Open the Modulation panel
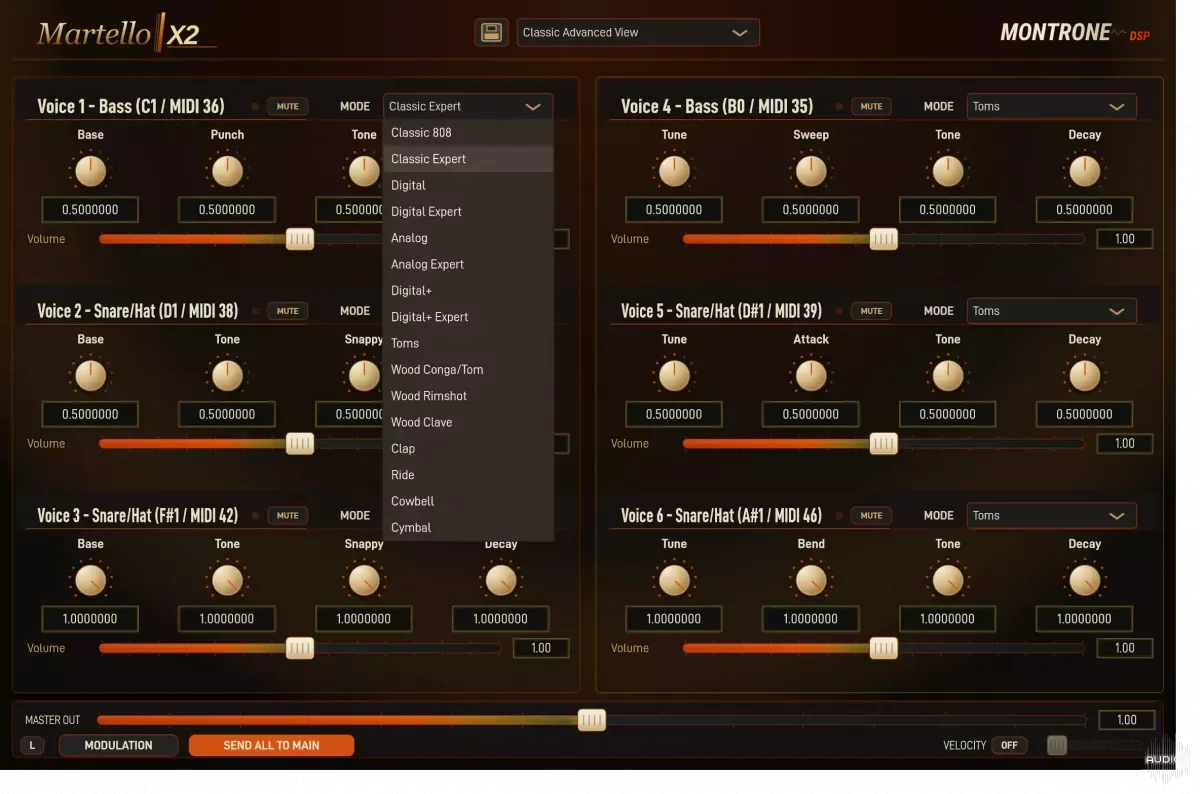The height and width of the screenshot is (794, 1200). (118, 745)
